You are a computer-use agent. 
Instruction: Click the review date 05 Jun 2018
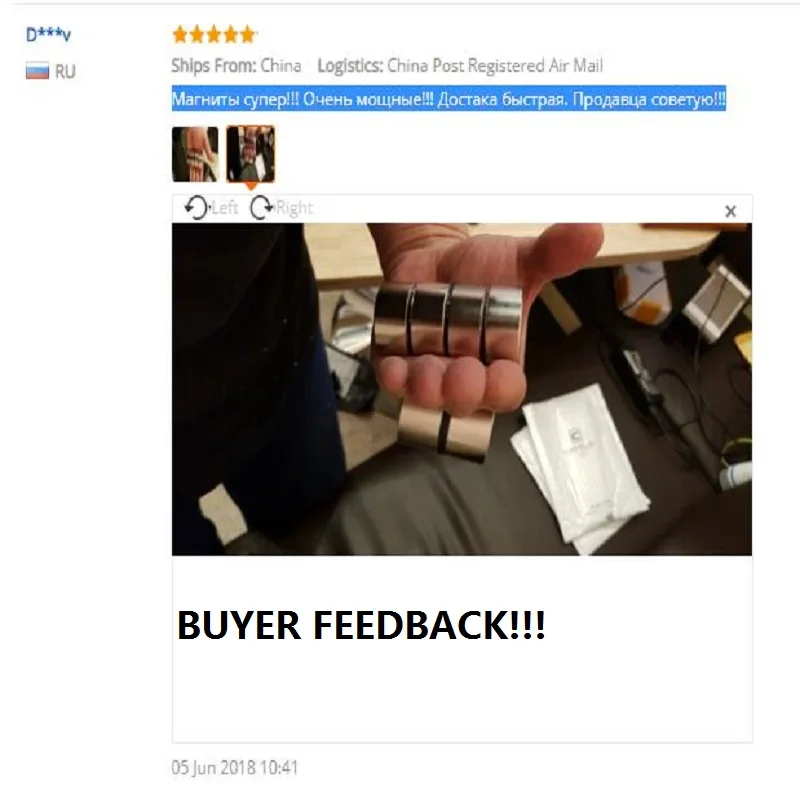pyautogui.click(x=234, y=767)
